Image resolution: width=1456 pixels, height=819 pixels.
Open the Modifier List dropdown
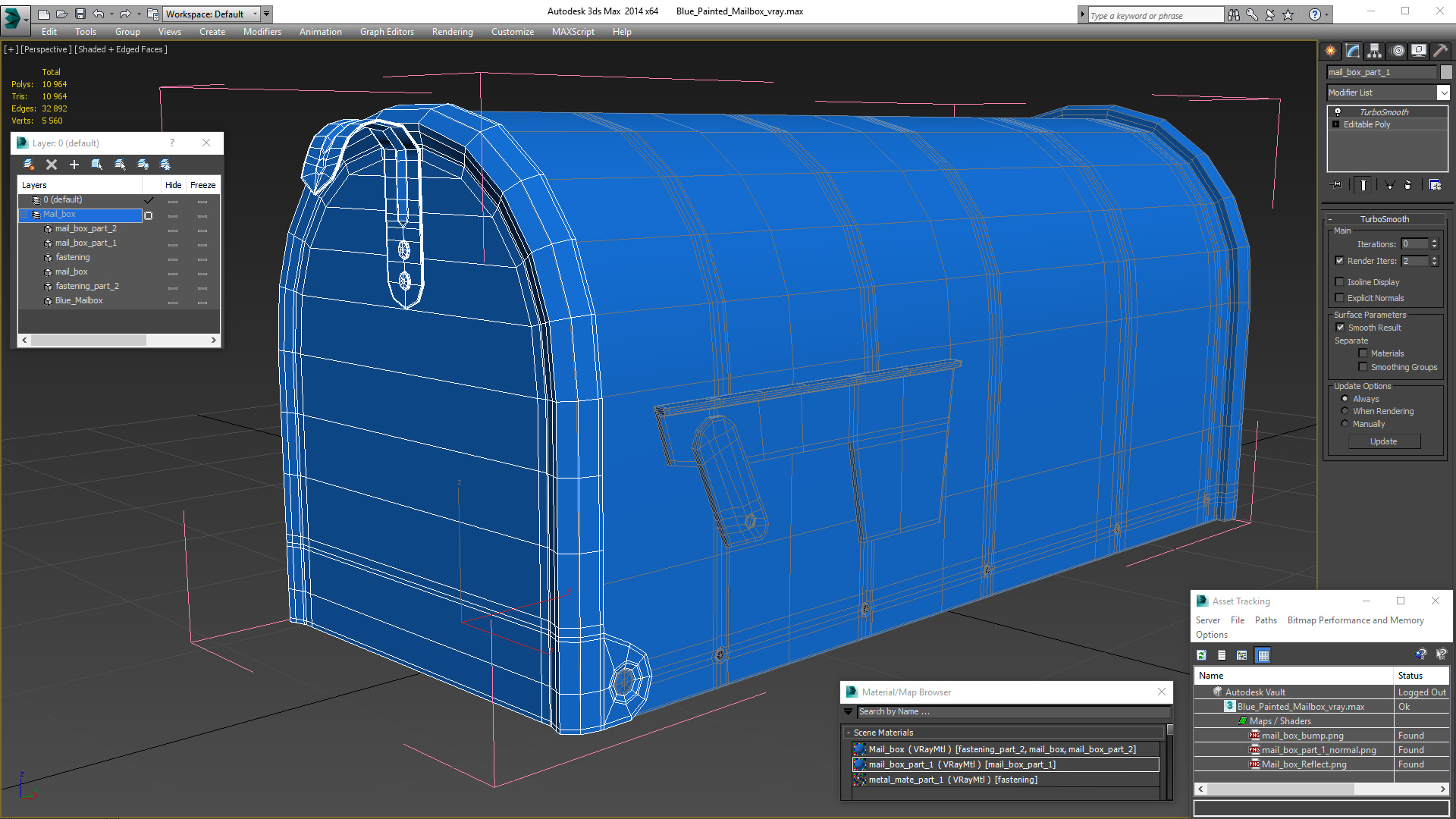tap(1443, 93)
